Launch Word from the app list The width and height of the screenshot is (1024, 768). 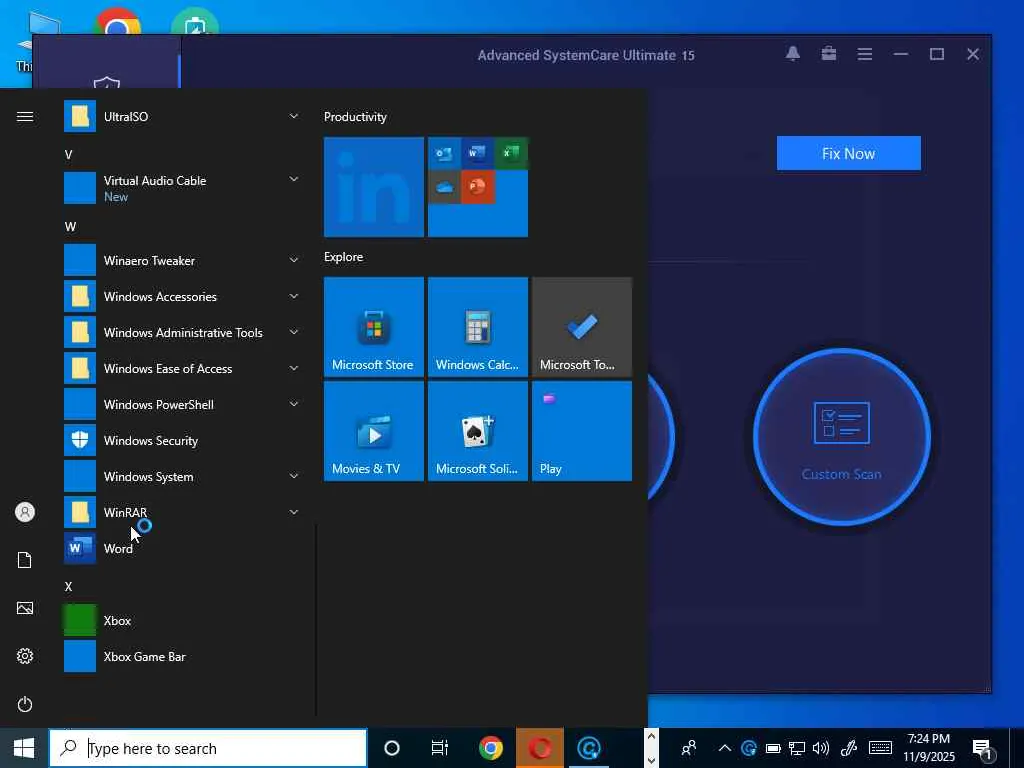(182, 549)
